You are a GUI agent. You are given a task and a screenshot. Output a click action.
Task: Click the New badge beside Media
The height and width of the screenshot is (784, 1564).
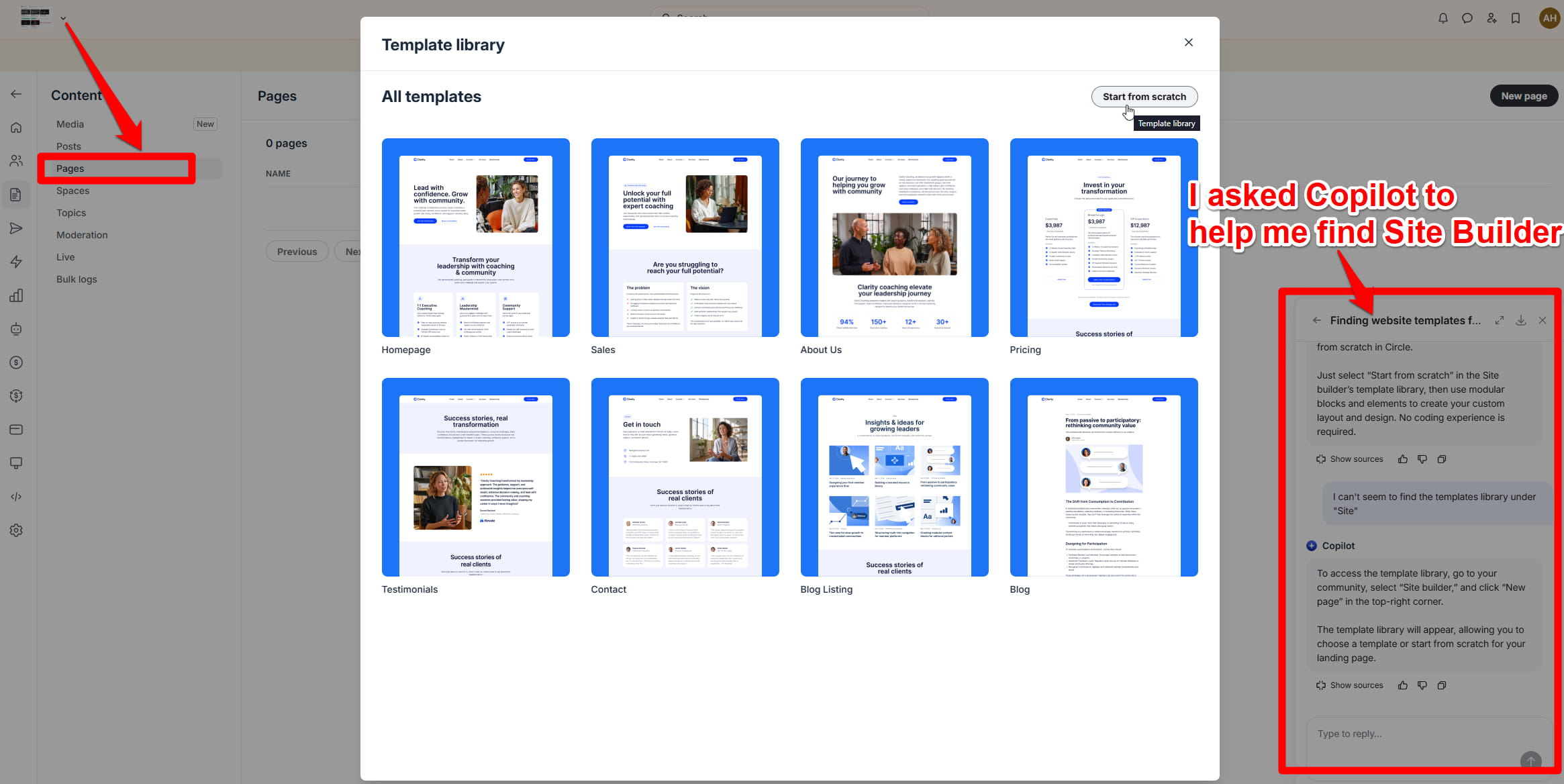click(205, 124)
